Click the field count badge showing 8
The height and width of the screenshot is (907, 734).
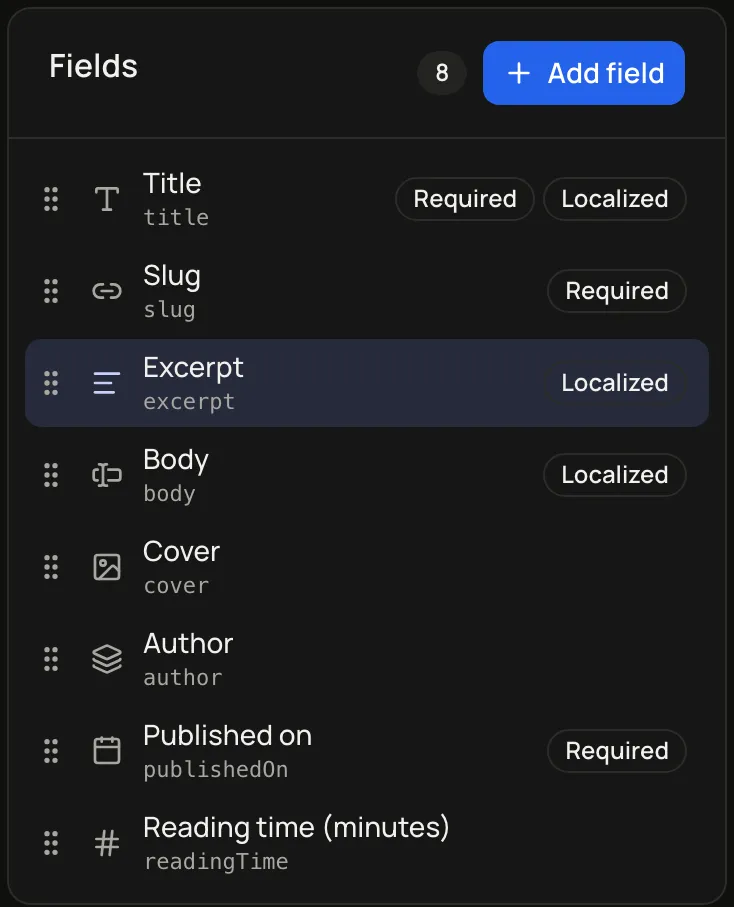[x=442, y=73]
